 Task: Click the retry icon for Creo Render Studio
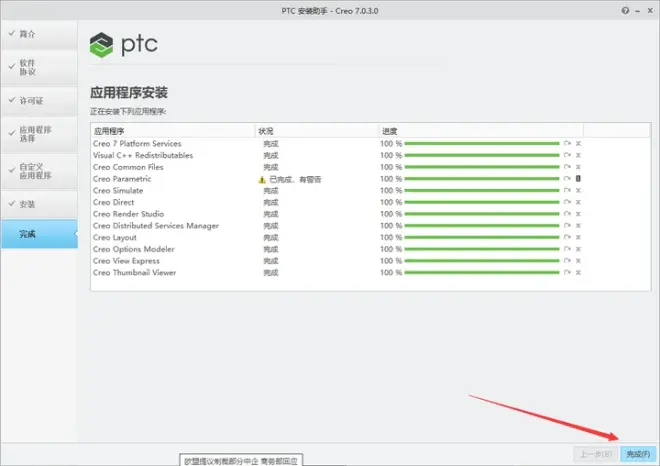pos(567,214)
